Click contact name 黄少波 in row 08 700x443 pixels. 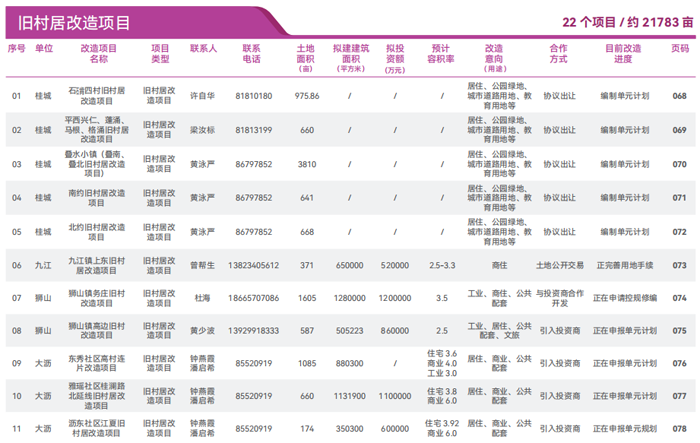(203, 330)
